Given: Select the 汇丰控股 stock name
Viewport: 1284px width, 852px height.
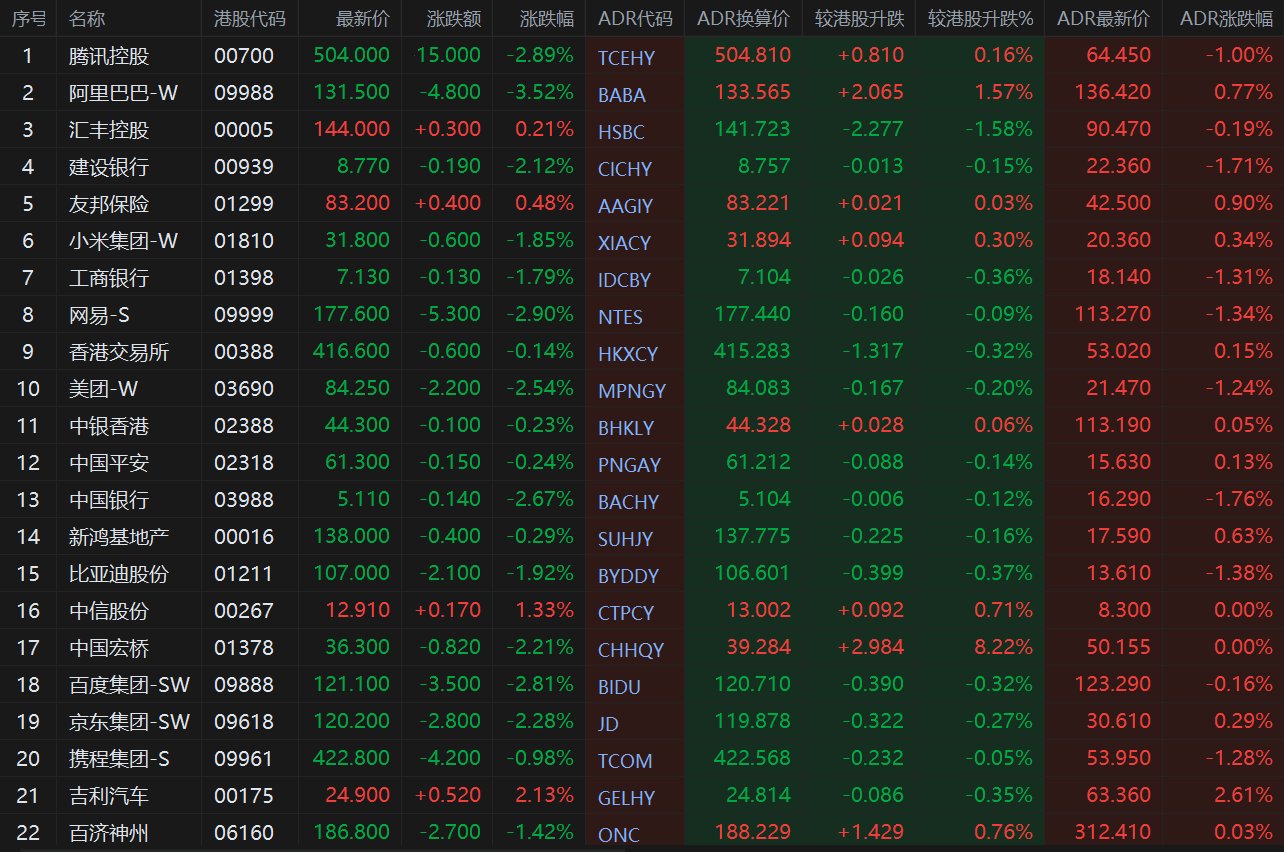Looking at the screenshot, I should click(110, 129).
